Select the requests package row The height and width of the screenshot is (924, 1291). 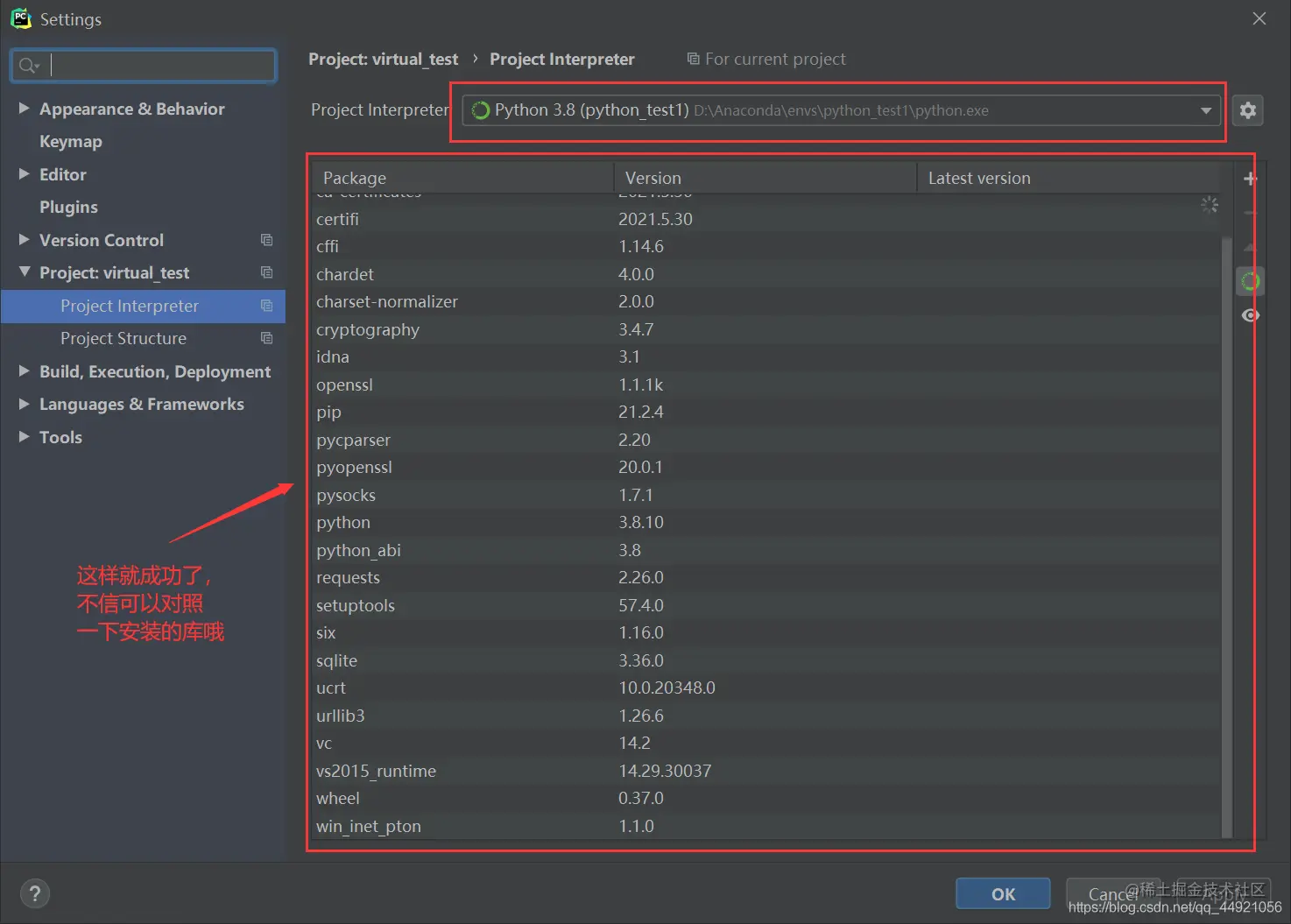pyautogui.click(x=767, y=577)
